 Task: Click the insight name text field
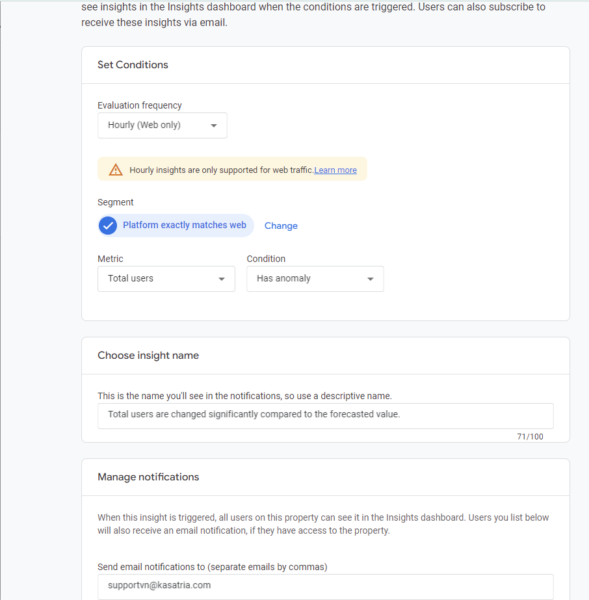click(x=325, y=416)
